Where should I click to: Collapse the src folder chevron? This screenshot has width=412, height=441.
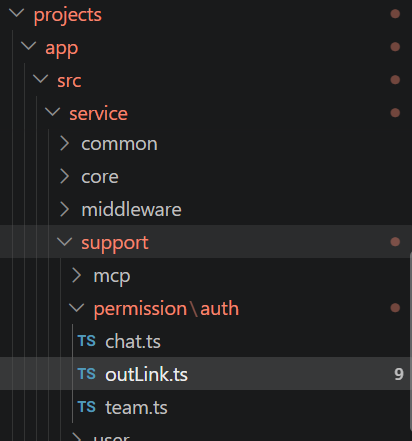click(x=41, y=79)
